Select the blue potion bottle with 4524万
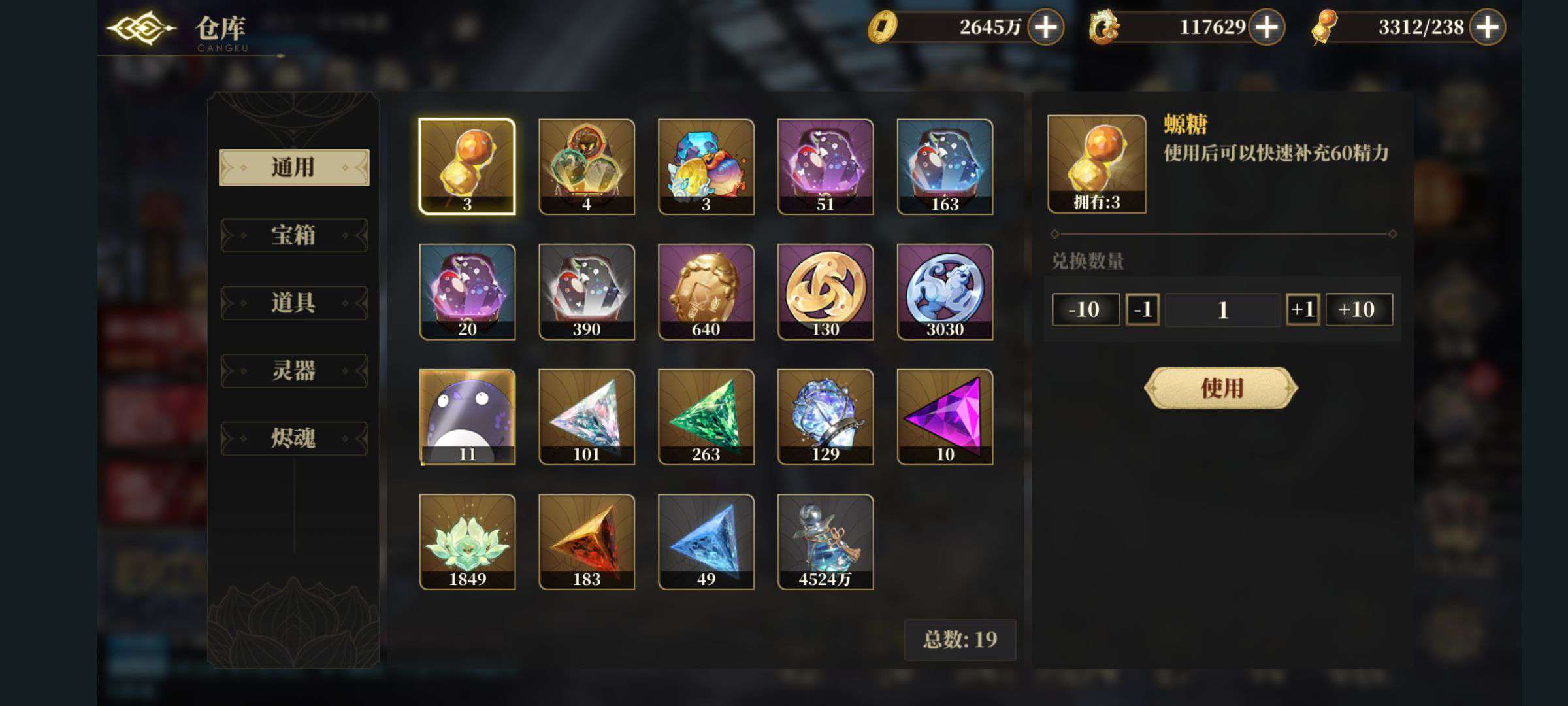The width and height of the screenshot is (1568, 706). (x=825, y=542)
